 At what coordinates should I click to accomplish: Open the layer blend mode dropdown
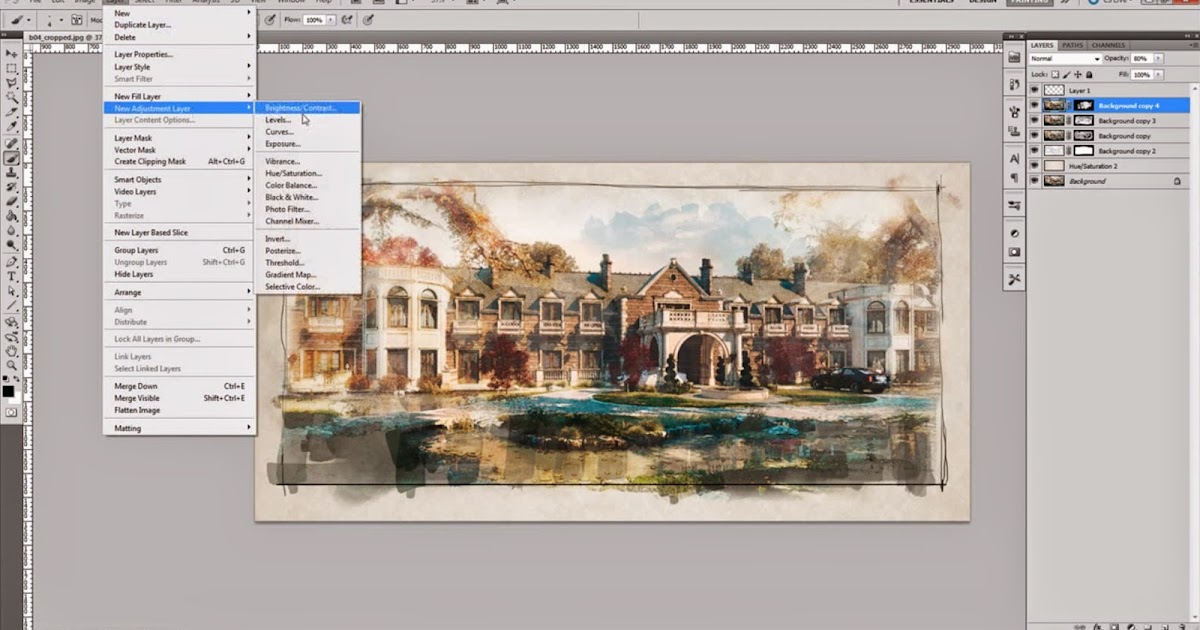1065,59
